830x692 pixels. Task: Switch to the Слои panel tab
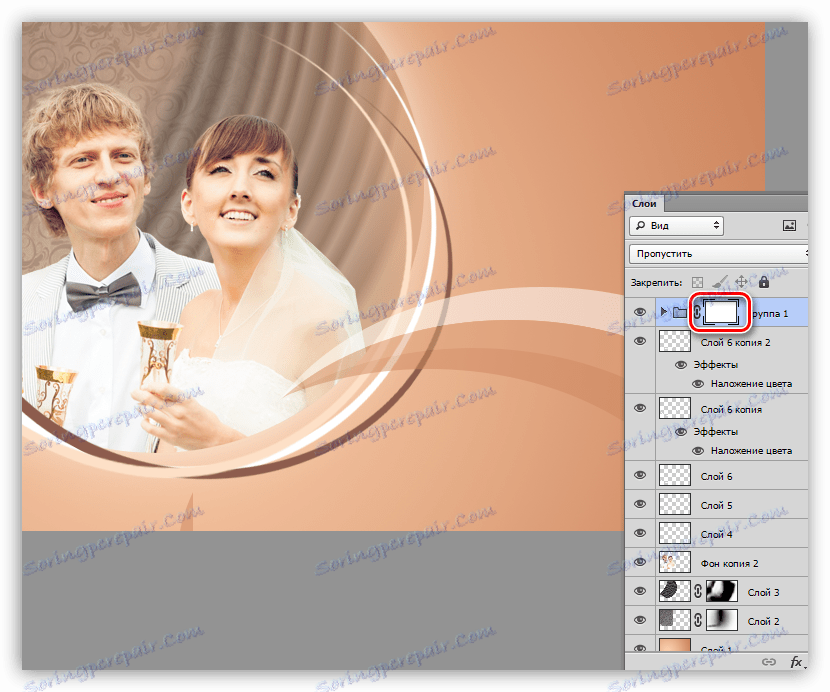click(644, 203)
